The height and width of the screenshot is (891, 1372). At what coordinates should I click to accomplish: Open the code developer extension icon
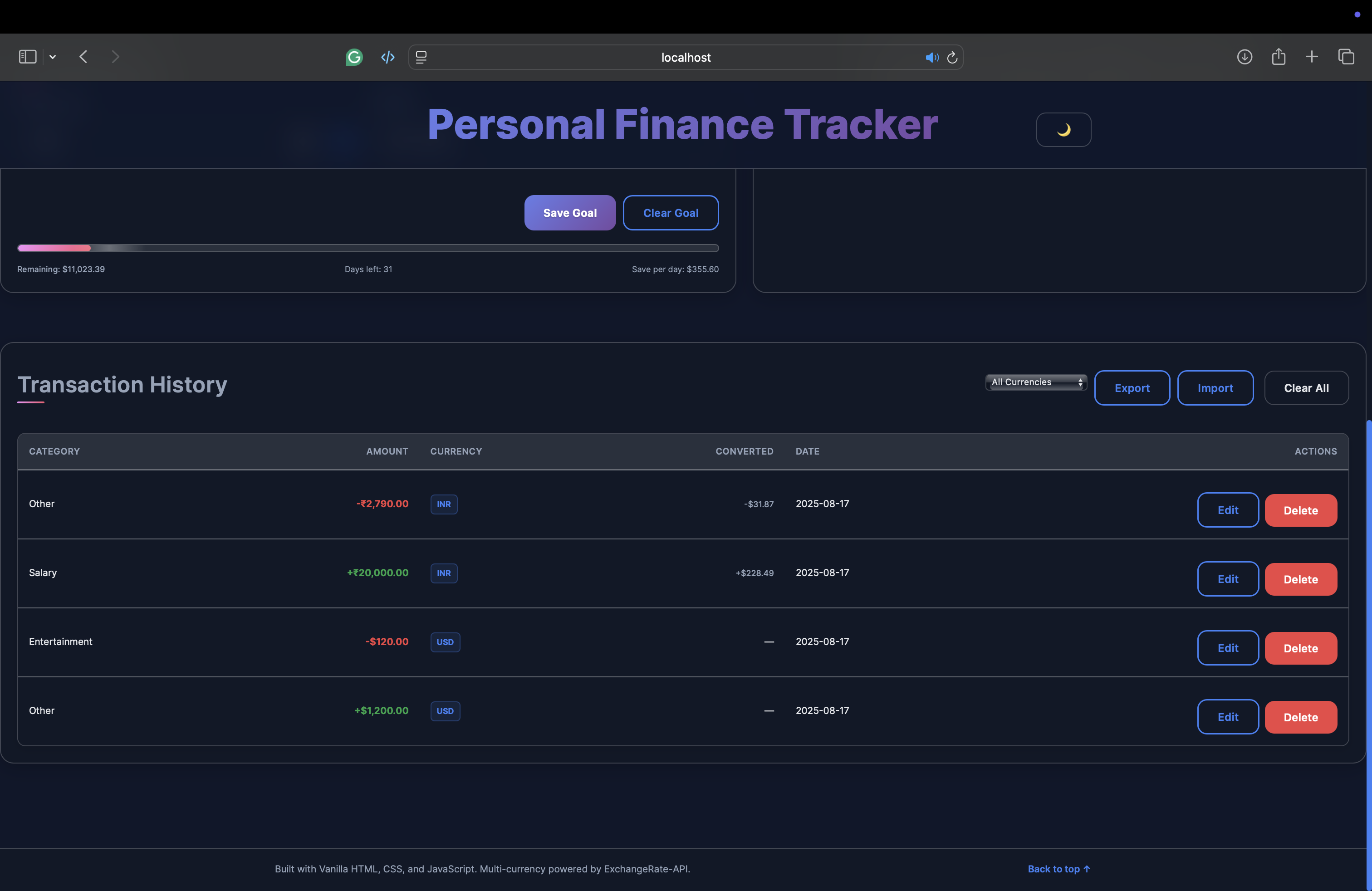[387, 57]
